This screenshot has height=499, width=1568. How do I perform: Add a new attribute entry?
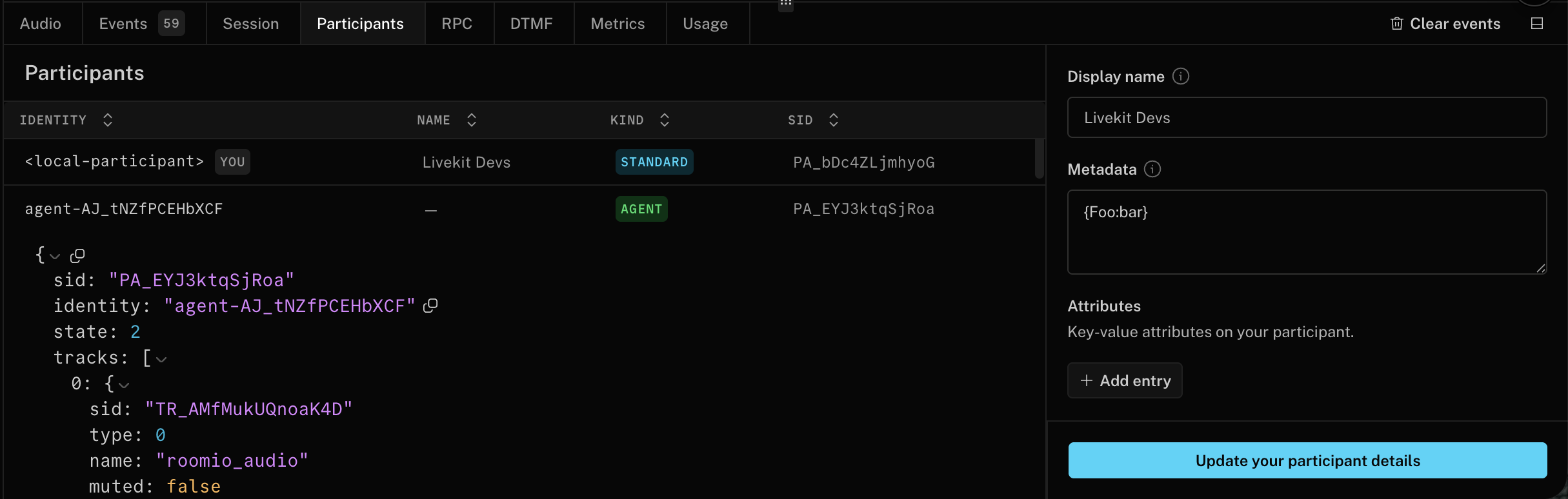(x=1125, y=380)
